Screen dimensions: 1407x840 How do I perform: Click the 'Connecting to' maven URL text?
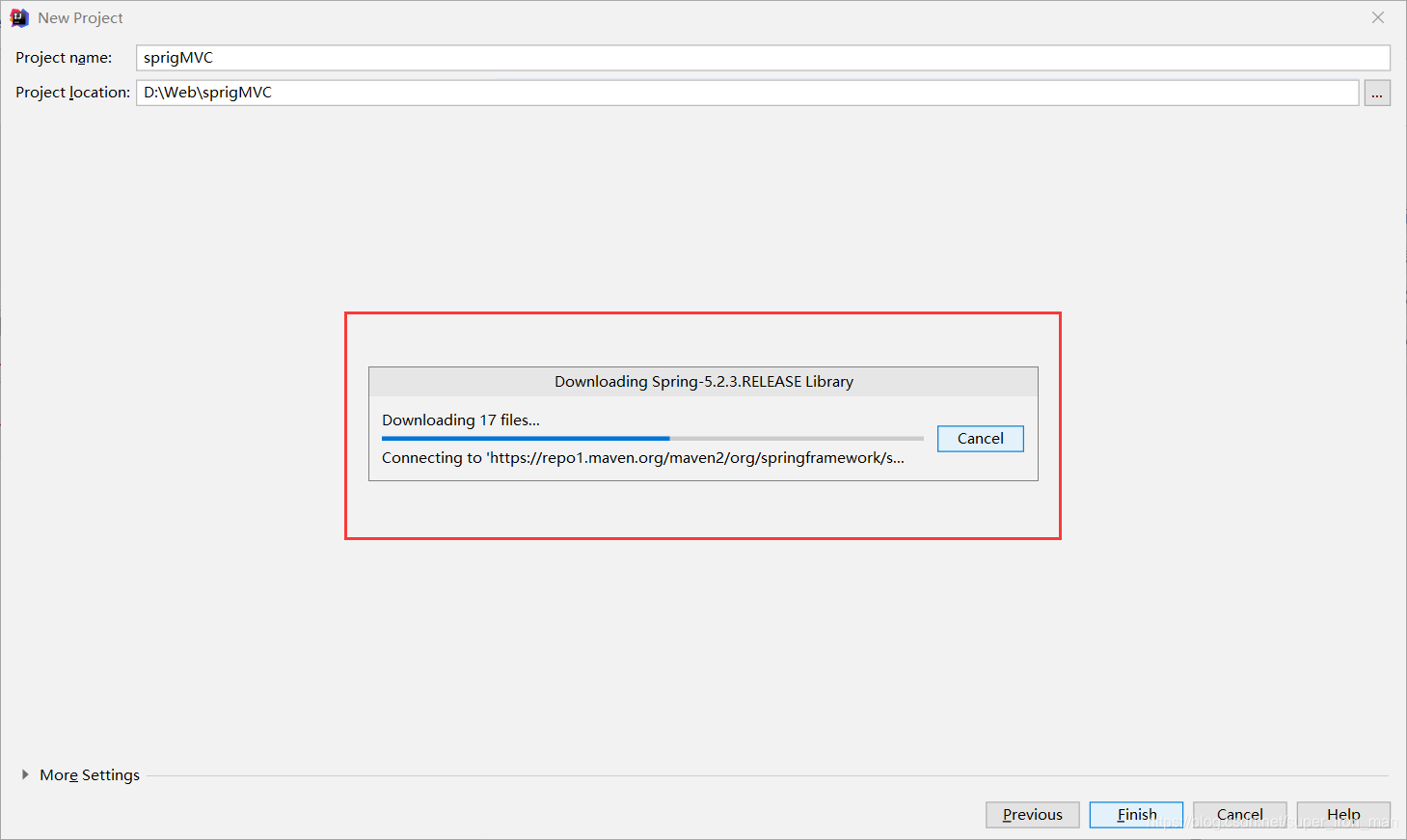click(x=643, y=458)
